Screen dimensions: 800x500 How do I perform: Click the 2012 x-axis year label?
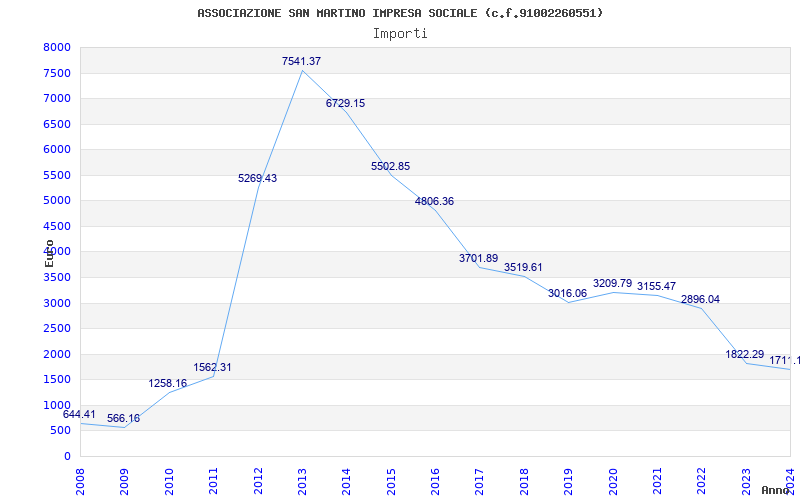click(258, 481)
